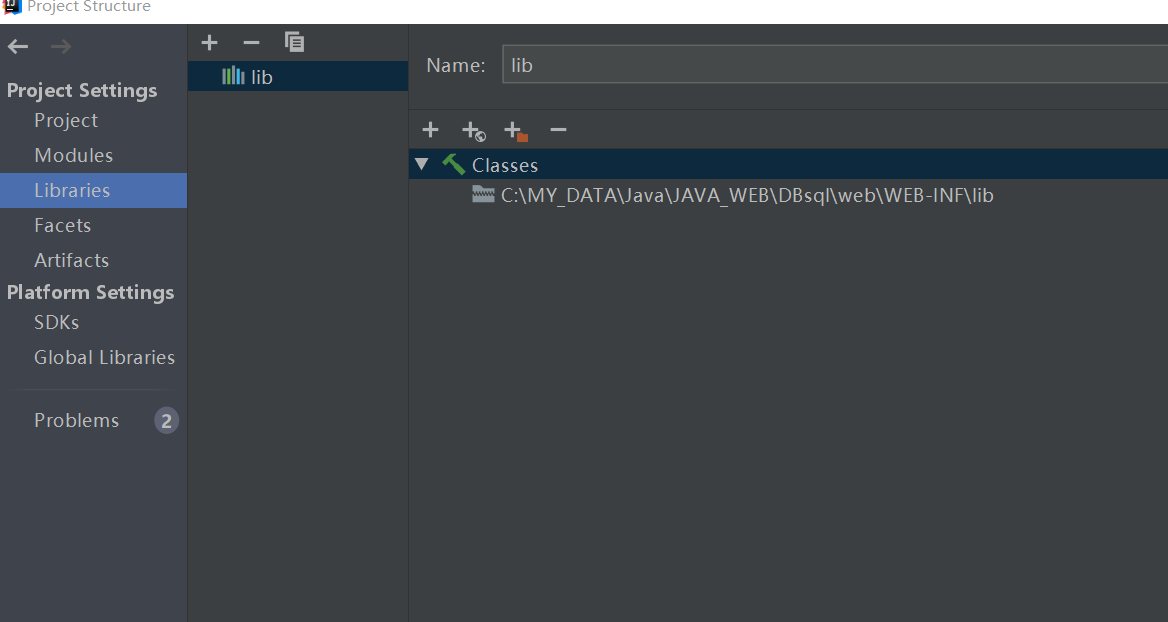Select Libraries in Project Settings

[93, 191]
